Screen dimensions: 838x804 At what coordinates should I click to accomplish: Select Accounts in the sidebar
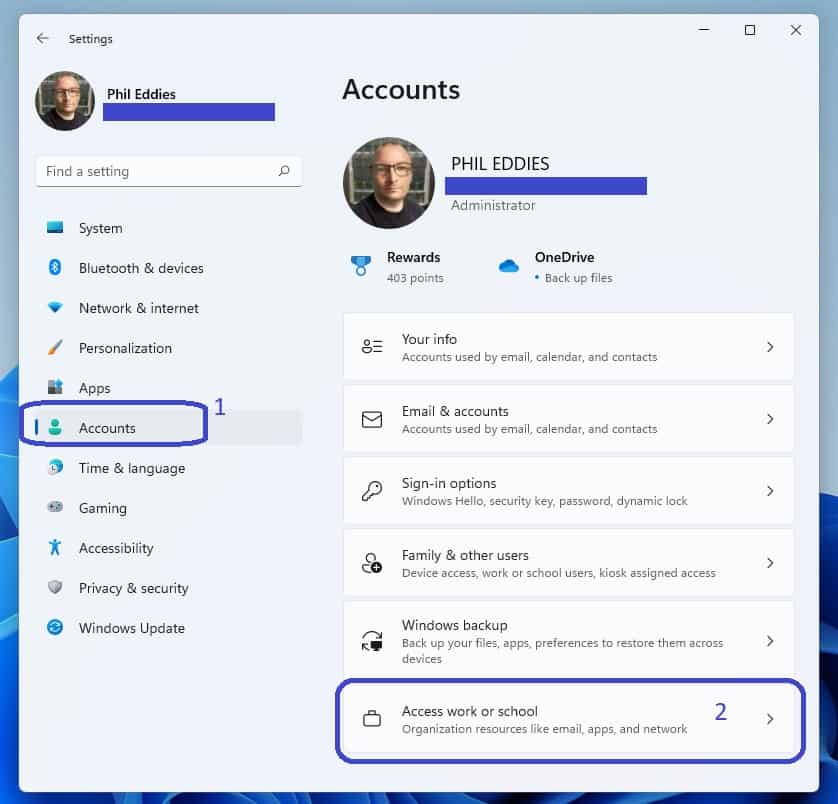tap(169, 428)
